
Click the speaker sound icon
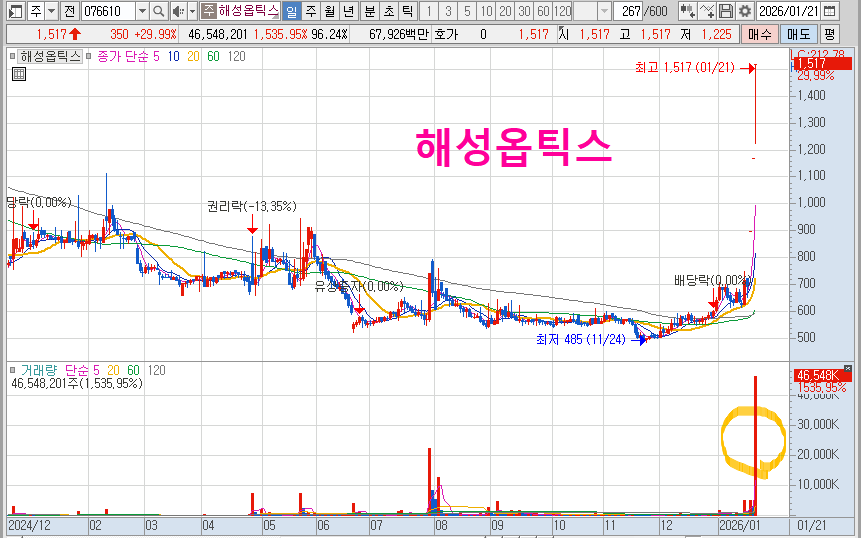(x=178, y=10)
